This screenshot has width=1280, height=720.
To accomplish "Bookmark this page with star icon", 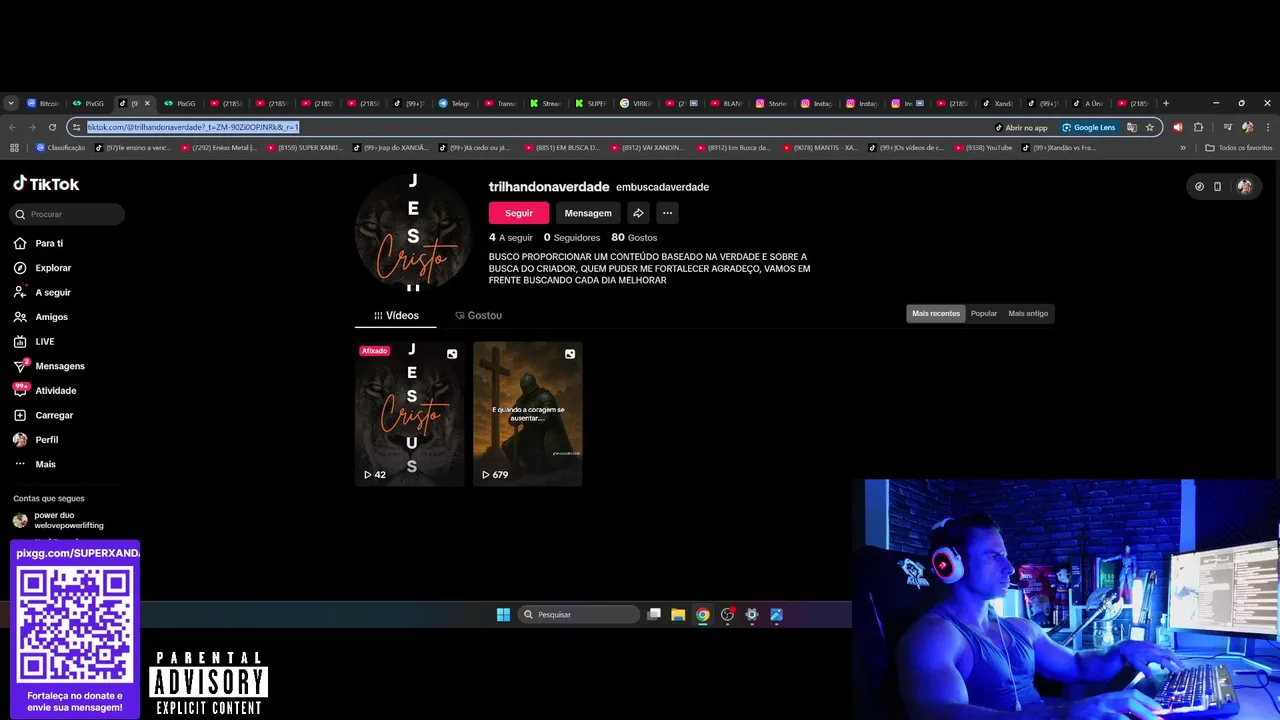I will (1150, 127).
